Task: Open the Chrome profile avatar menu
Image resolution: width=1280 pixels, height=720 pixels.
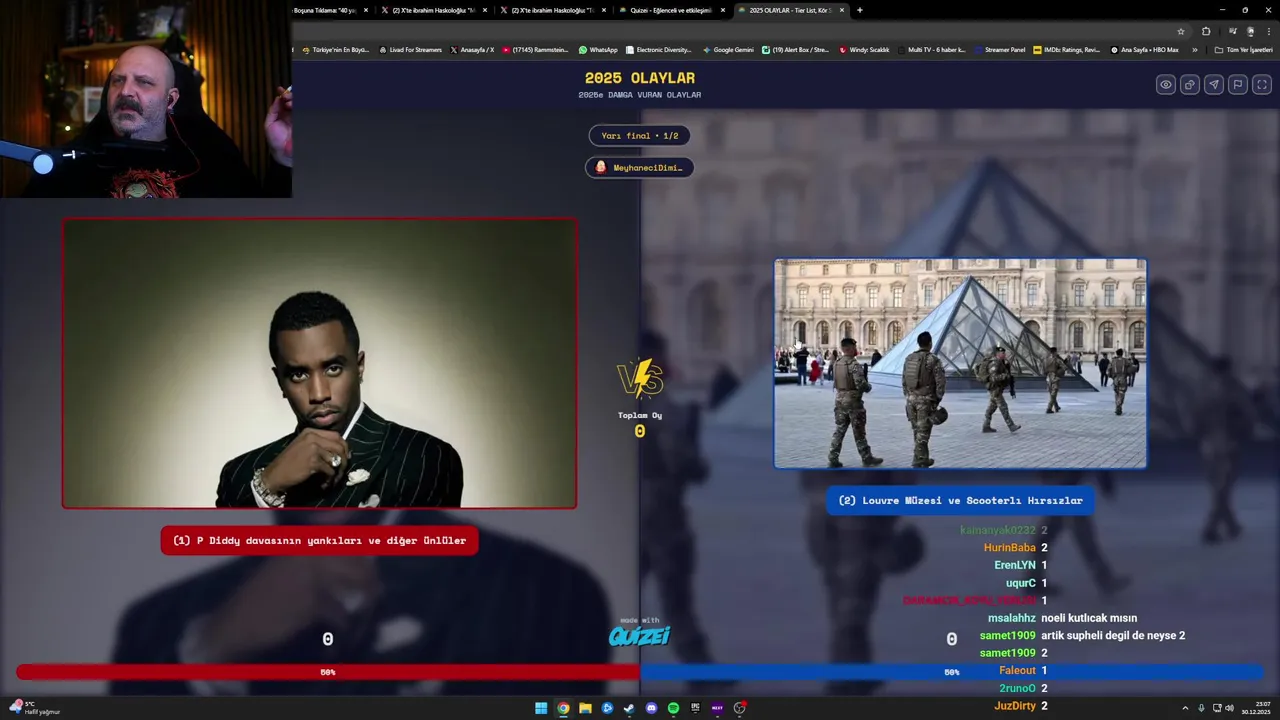Action: click(x=1250, y=31)
